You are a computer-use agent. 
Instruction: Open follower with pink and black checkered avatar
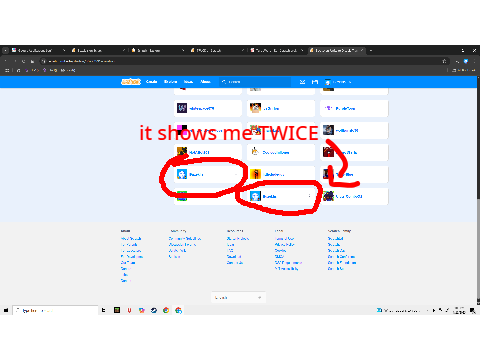click(x=208, y=130)
